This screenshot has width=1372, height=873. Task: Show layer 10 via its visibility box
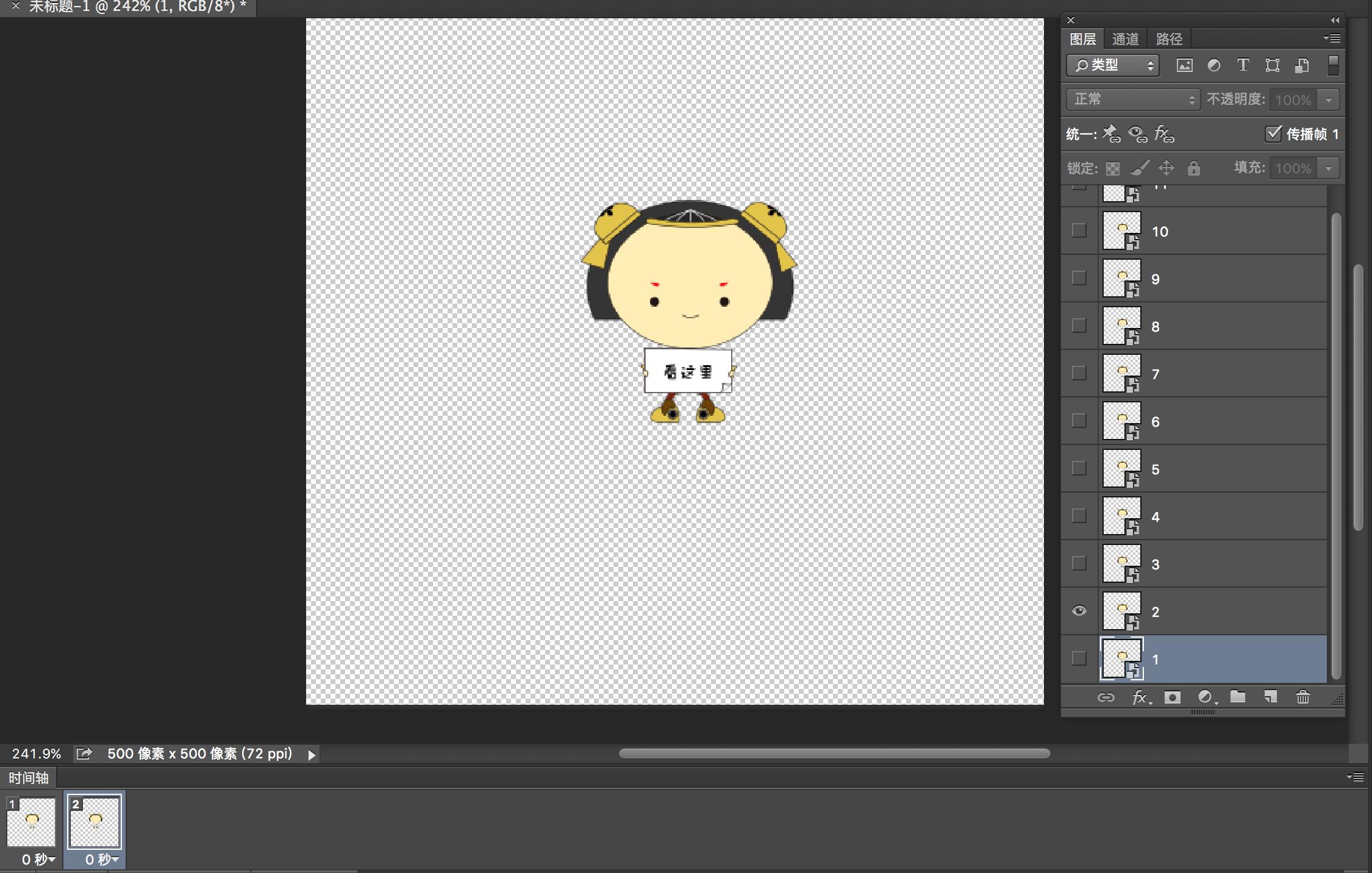tap(1079, 230)
